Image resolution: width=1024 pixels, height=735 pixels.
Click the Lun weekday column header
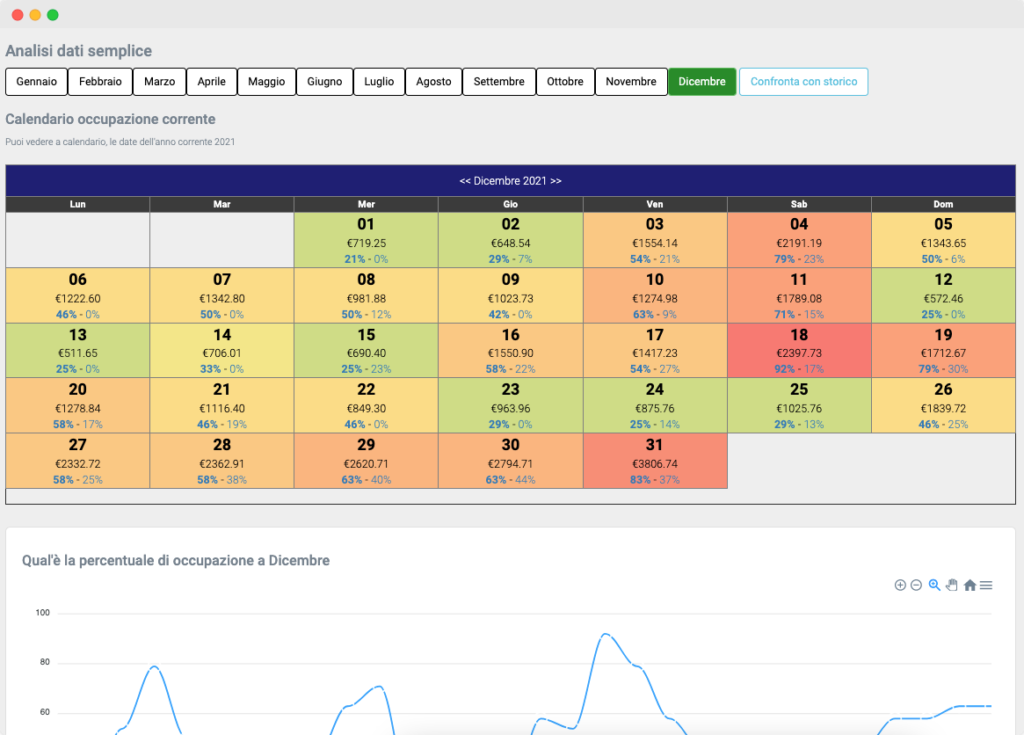(78, 204)
